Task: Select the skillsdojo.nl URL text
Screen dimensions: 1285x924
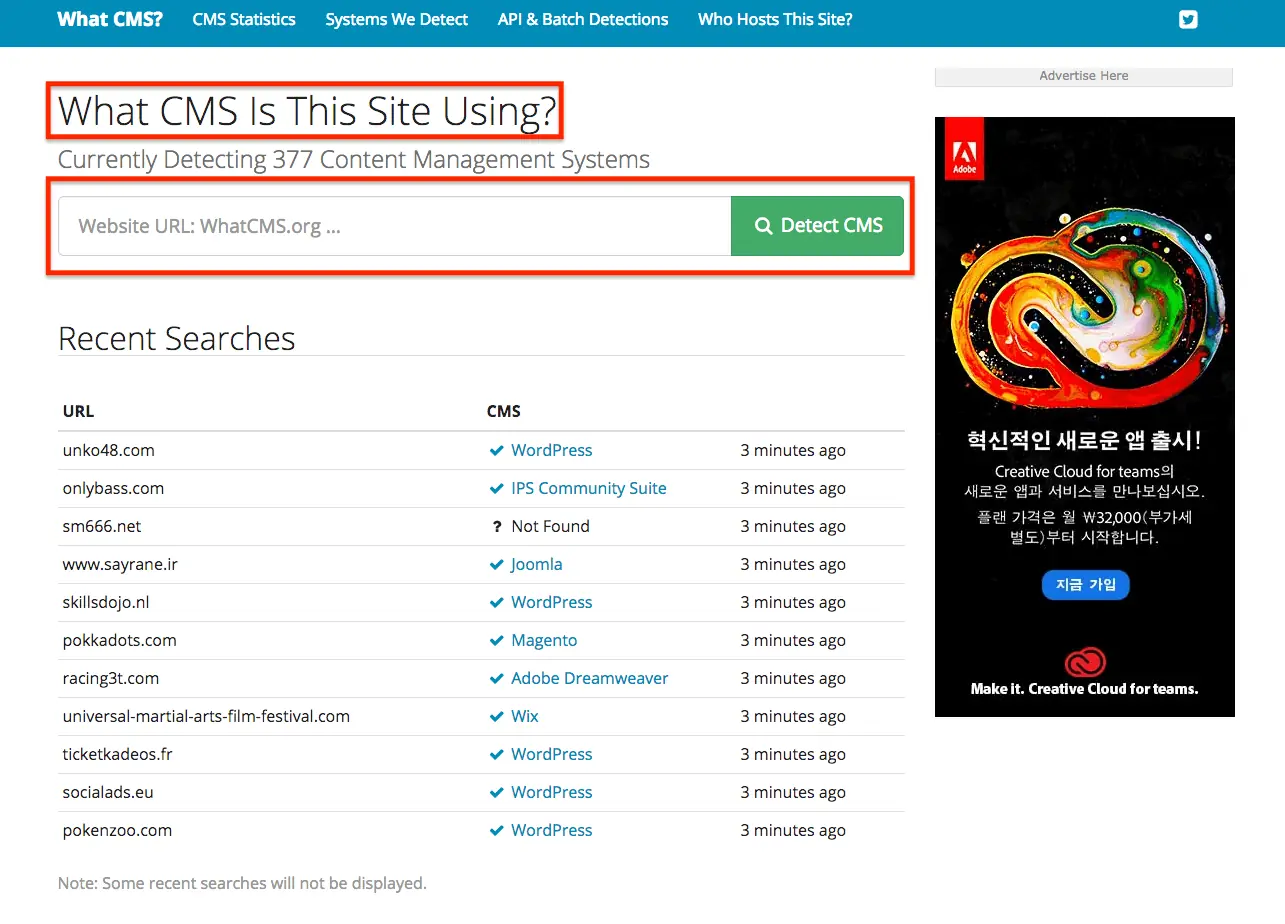Action: pos(106,602)
